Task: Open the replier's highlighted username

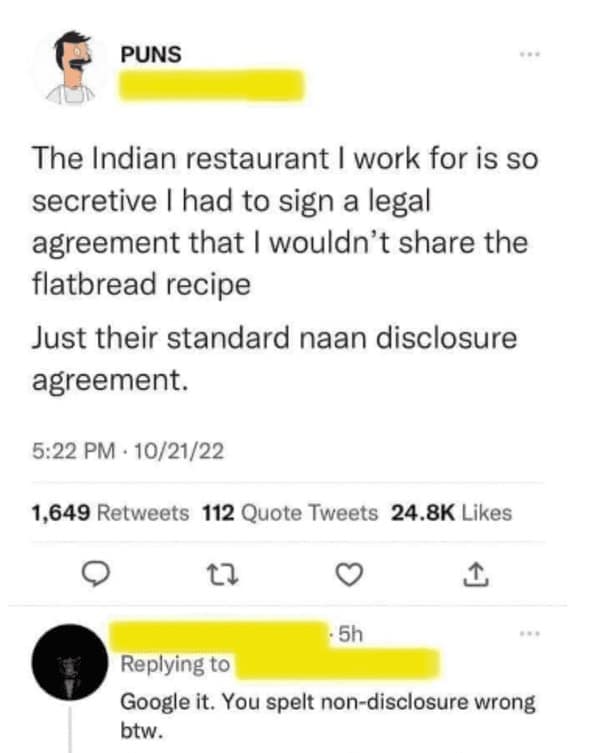Action: [x=219, y=635]
